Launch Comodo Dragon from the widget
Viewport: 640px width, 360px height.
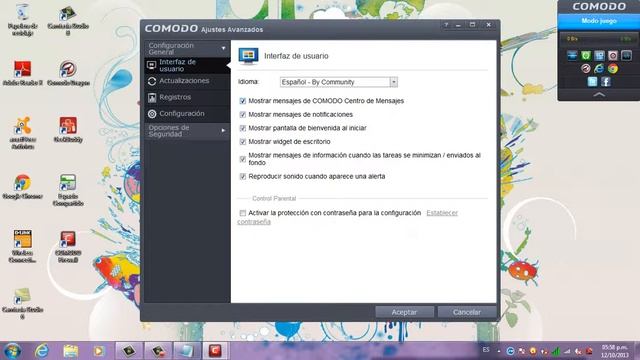tap(586, 69)
